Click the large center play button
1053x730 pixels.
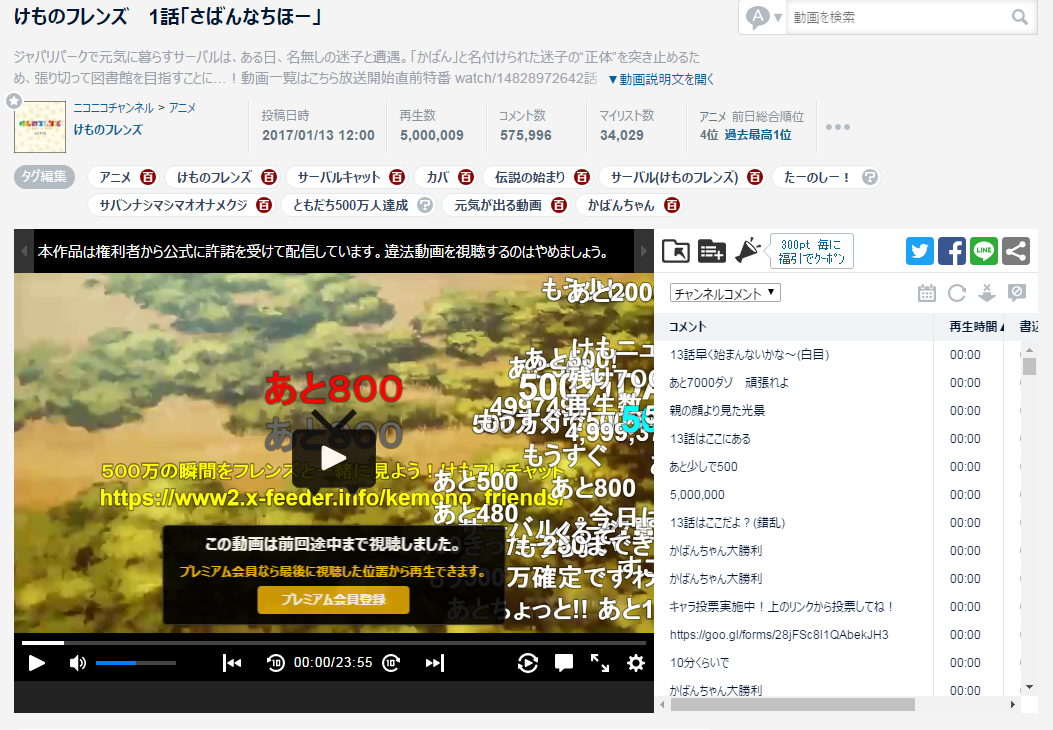pos(334,459)
